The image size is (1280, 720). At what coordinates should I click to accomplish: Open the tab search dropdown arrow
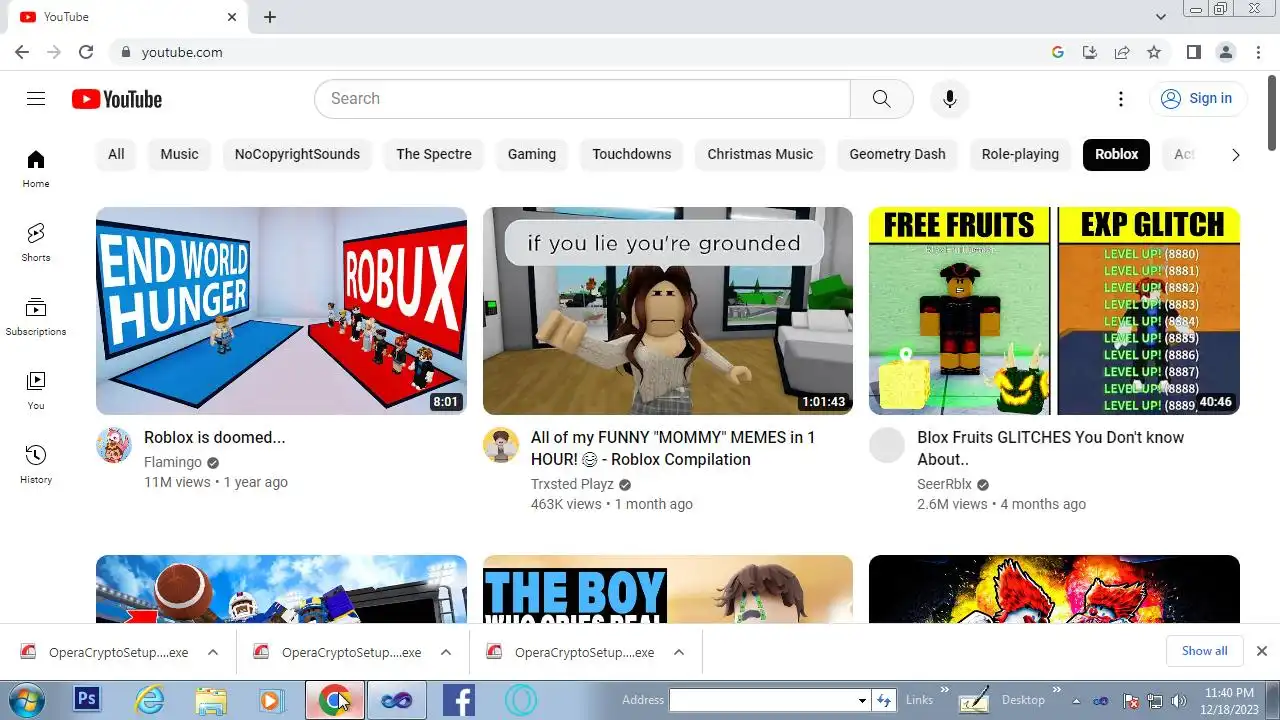click(x=1161, y=17)
